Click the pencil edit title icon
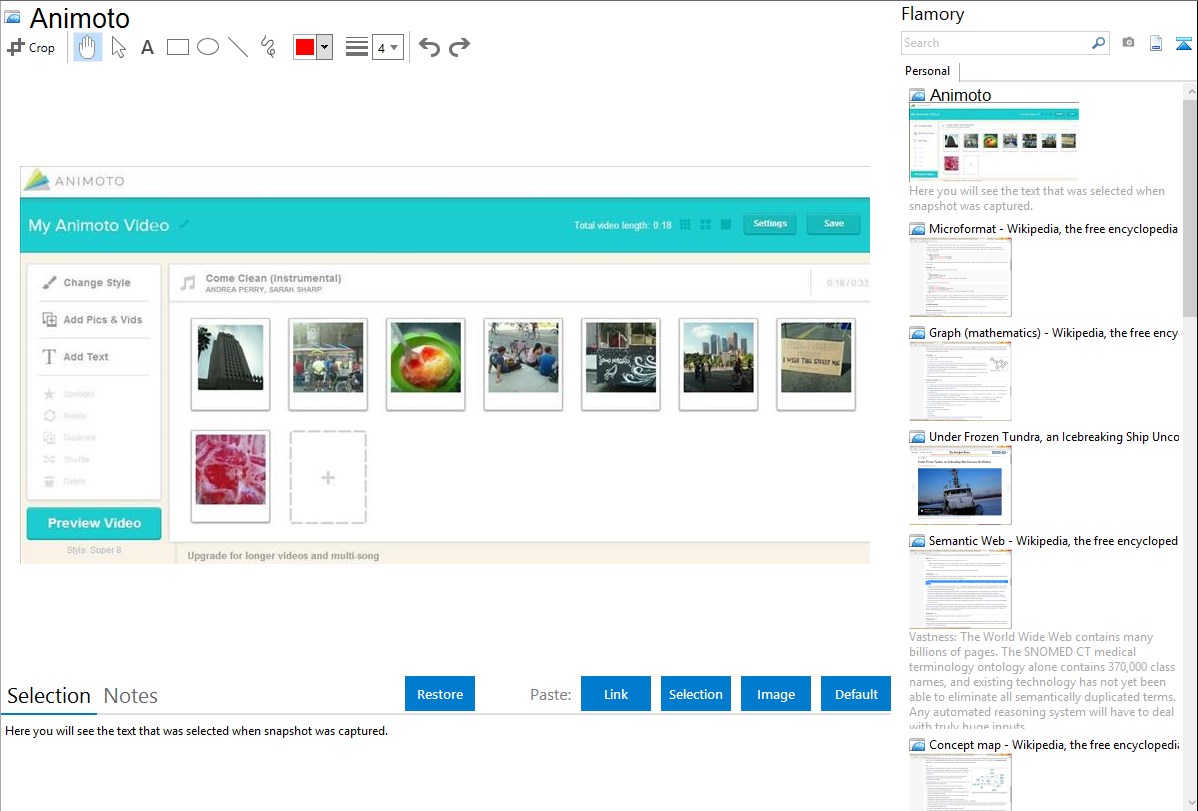The image size is (1198, 811). click(x=184, y=224)
